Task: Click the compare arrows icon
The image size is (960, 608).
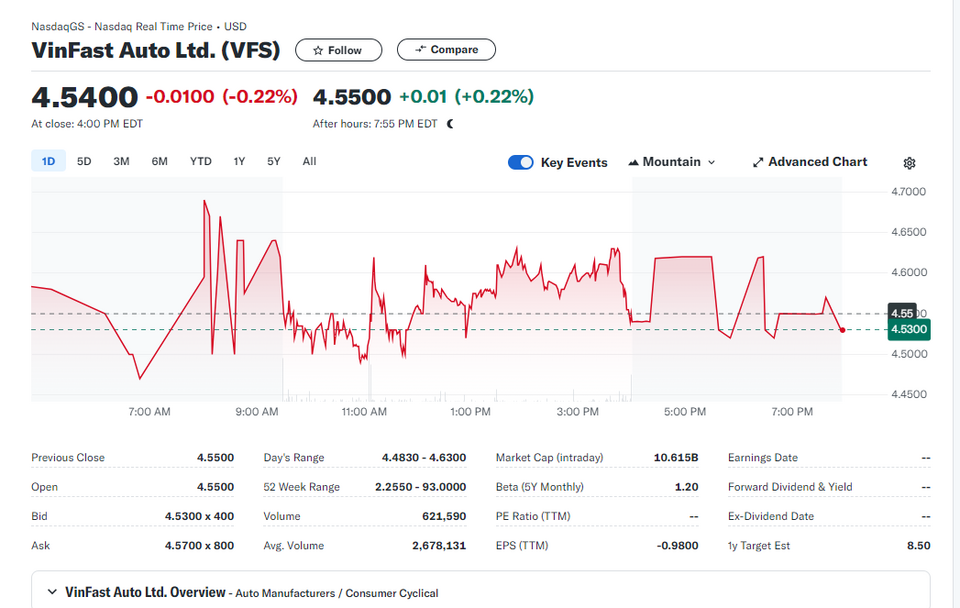Action: [x=420, y=50]
